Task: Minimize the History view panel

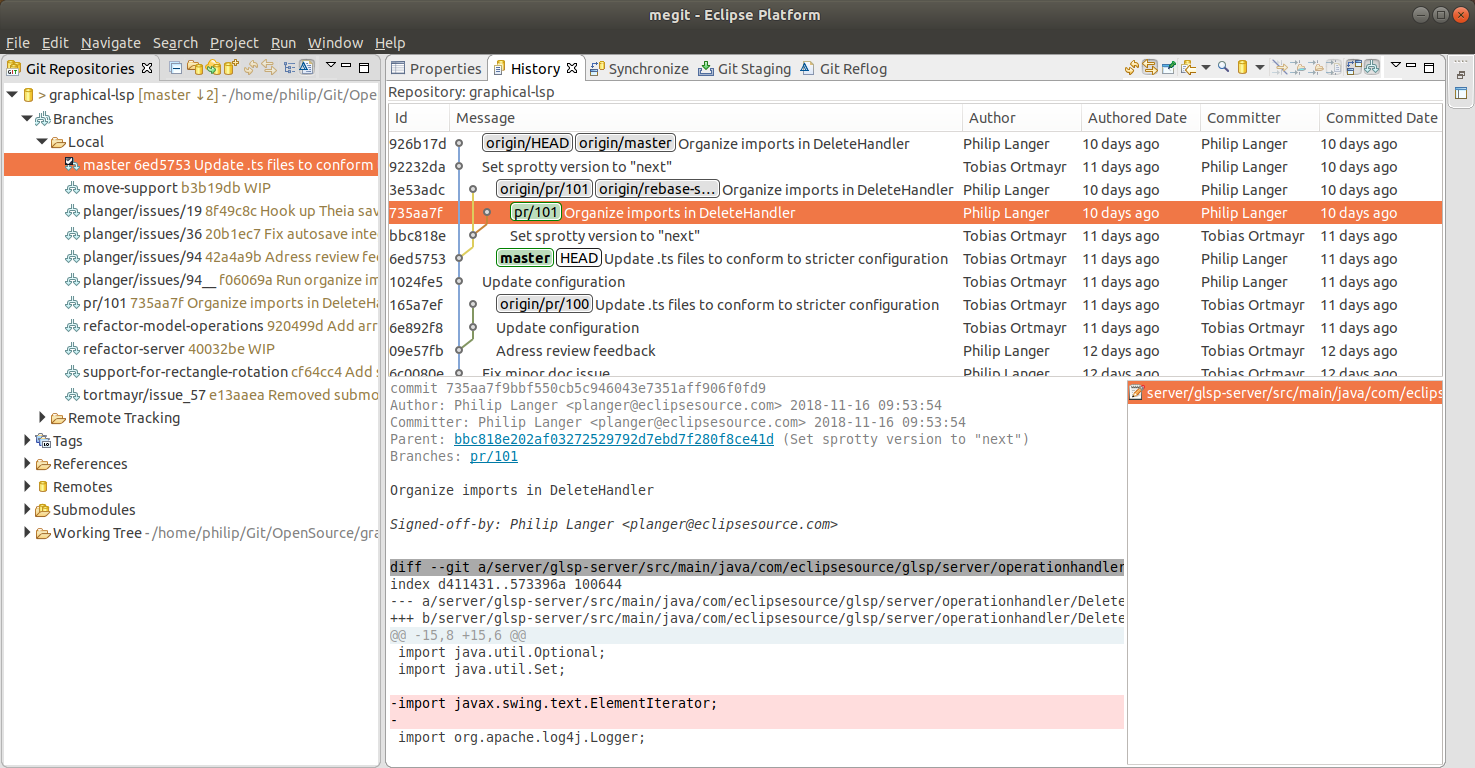Action: pos(1411,65)
